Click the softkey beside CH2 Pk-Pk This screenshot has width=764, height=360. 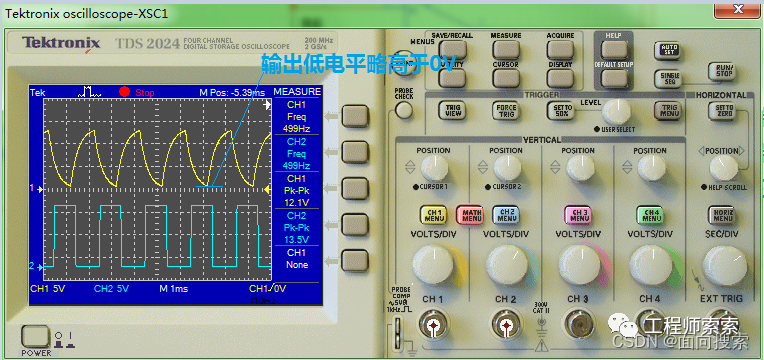pyautogui.click(x=355, y=224)
